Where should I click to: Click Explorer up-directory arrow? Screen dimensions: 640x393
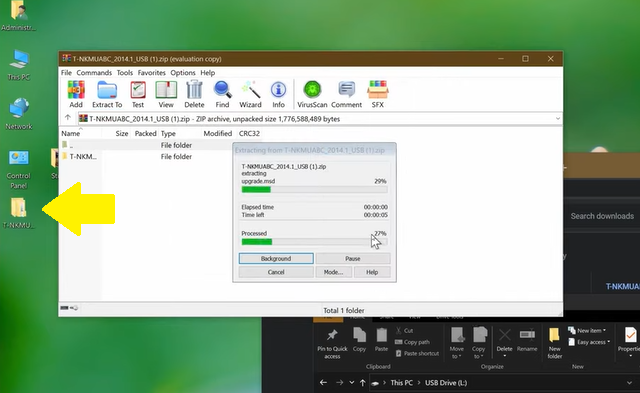(x=362, y=383)
